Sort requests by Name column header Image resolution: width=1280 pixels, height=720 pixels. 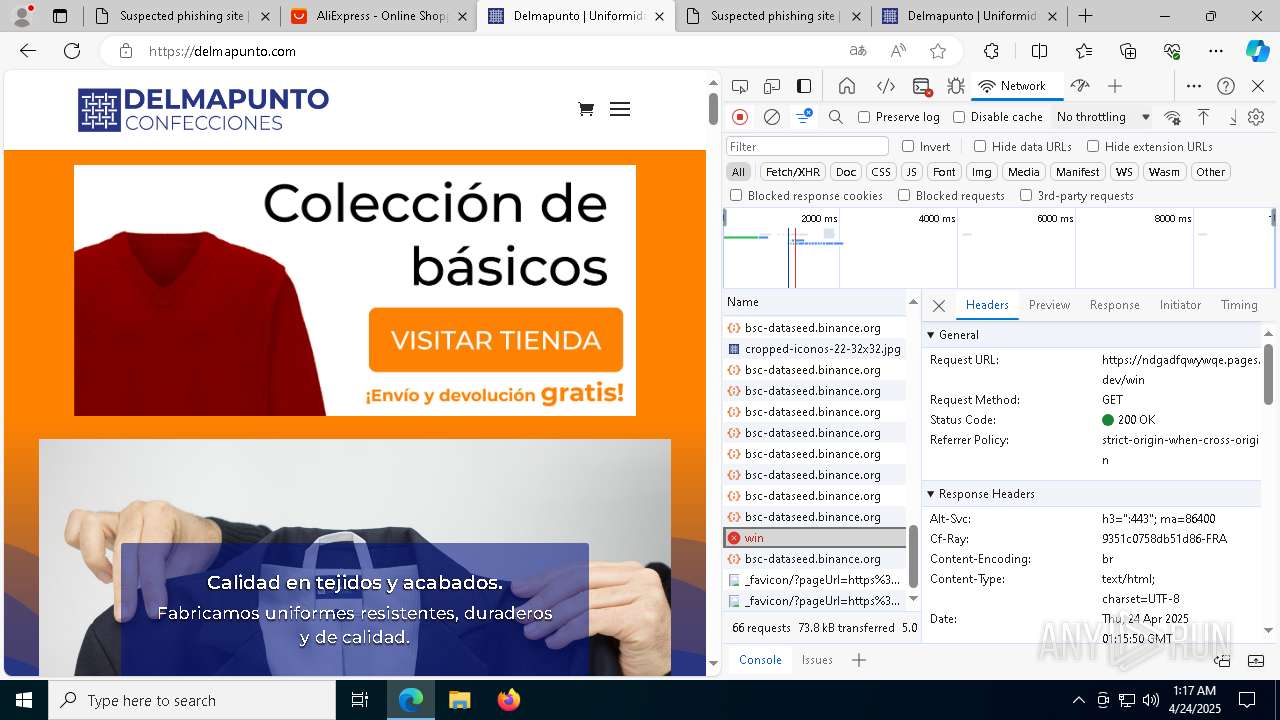coord(814,302)
